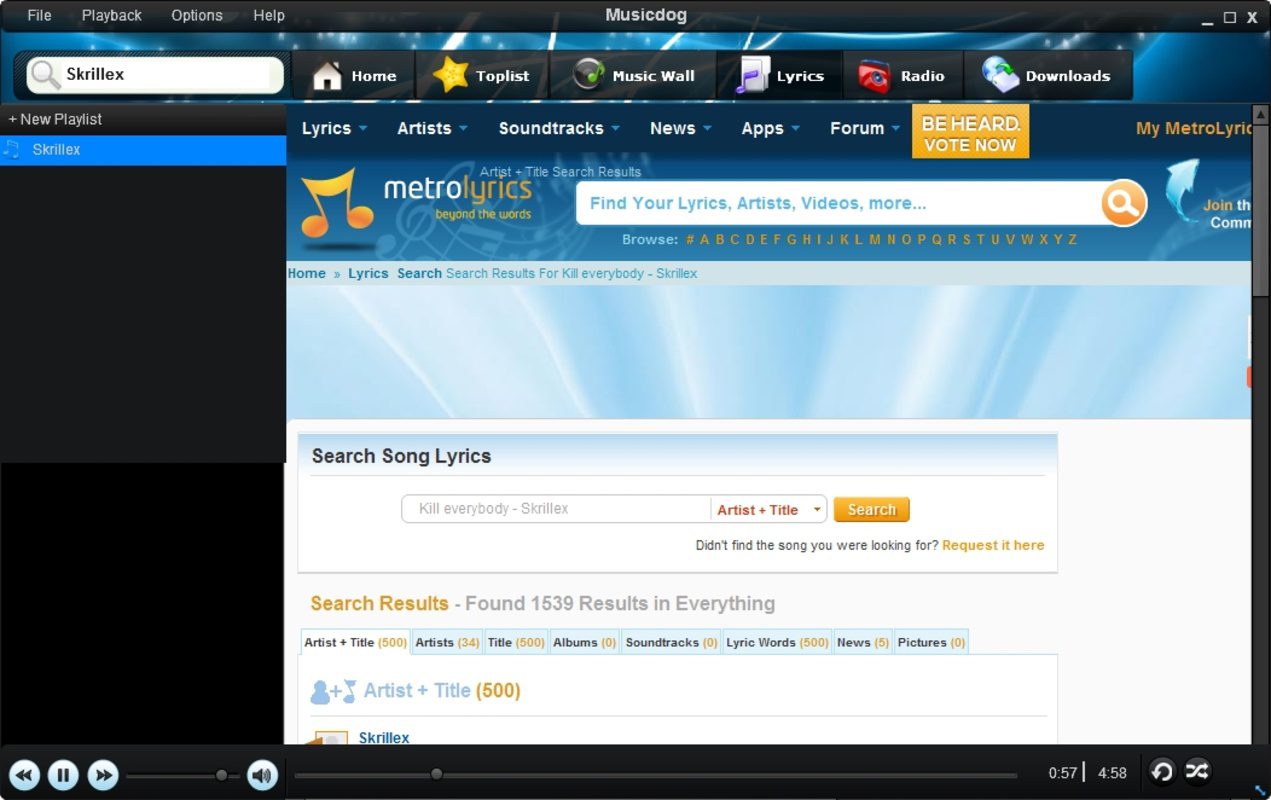Click the Home breadcrumb link
The height and width of the screenshot is (800, 1271).
tap(307, 273)
